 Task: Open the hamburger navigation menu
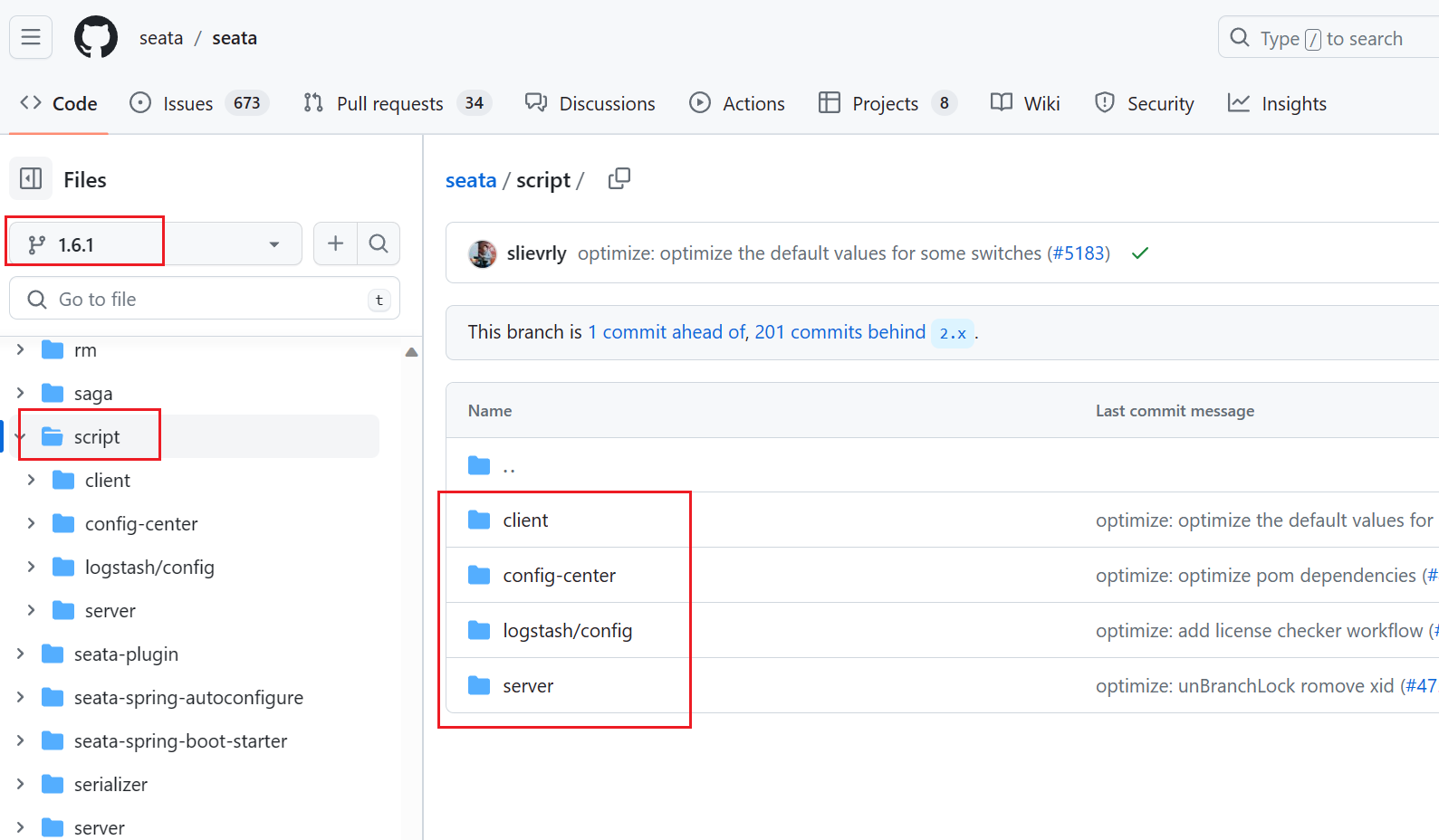pyautogui.click(x=31, y=37)
